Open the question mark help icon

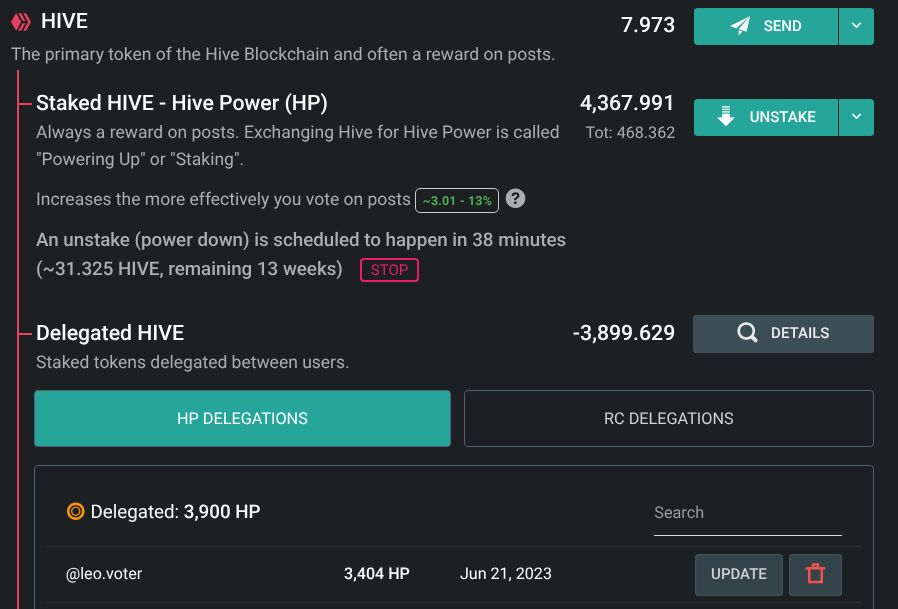(515, 199)
